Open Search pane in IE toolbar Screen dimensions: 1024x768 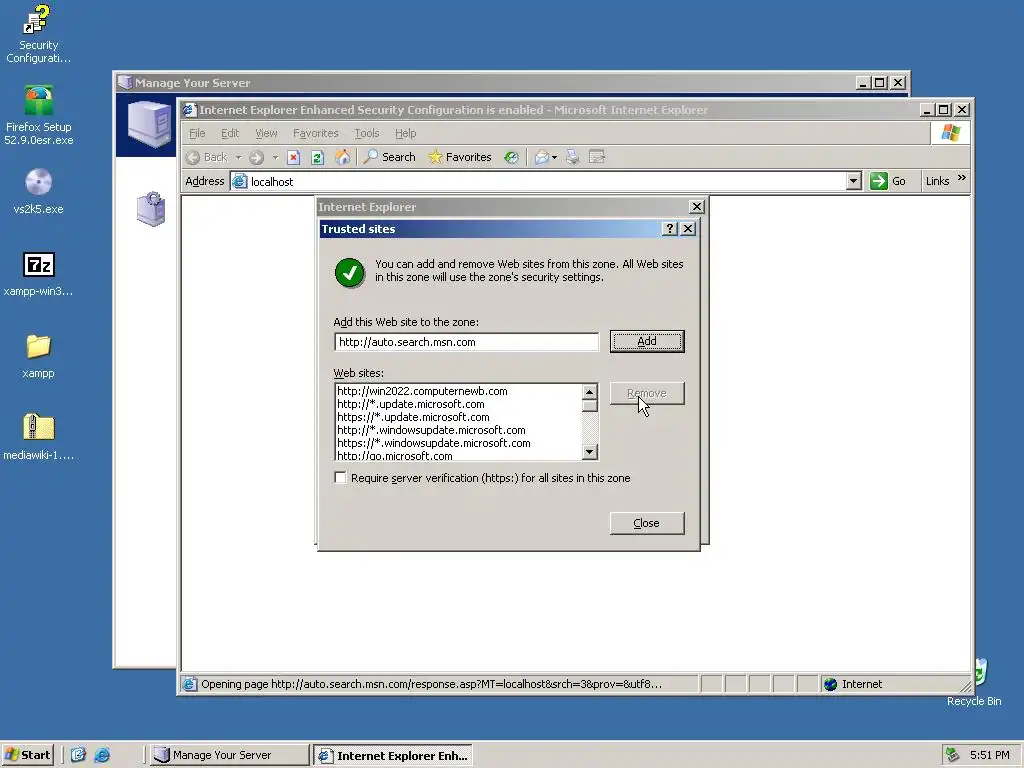coord(390,157)
